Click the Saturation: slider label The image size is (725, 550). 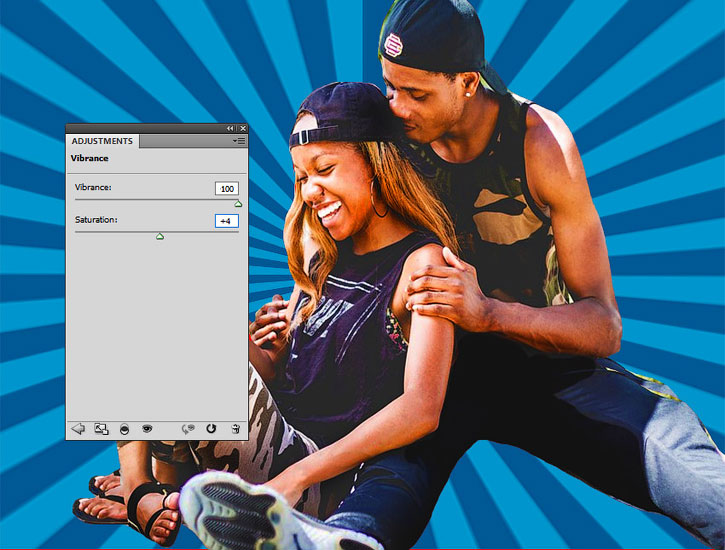[x=96, y=220]
